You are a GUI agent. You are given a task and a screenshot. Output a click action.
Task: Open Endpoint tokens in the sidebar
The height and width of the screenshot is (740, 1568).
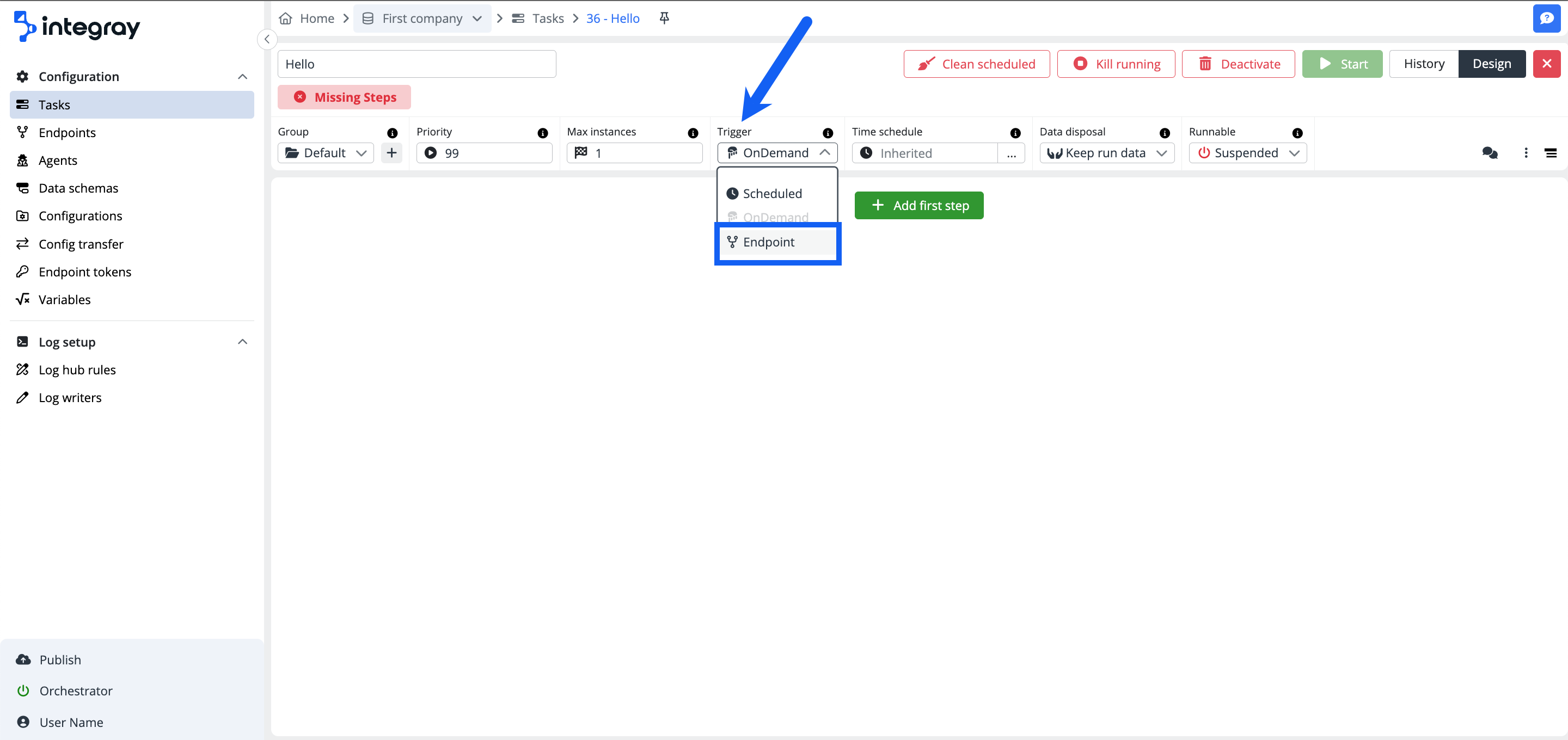tap(84, 272)
